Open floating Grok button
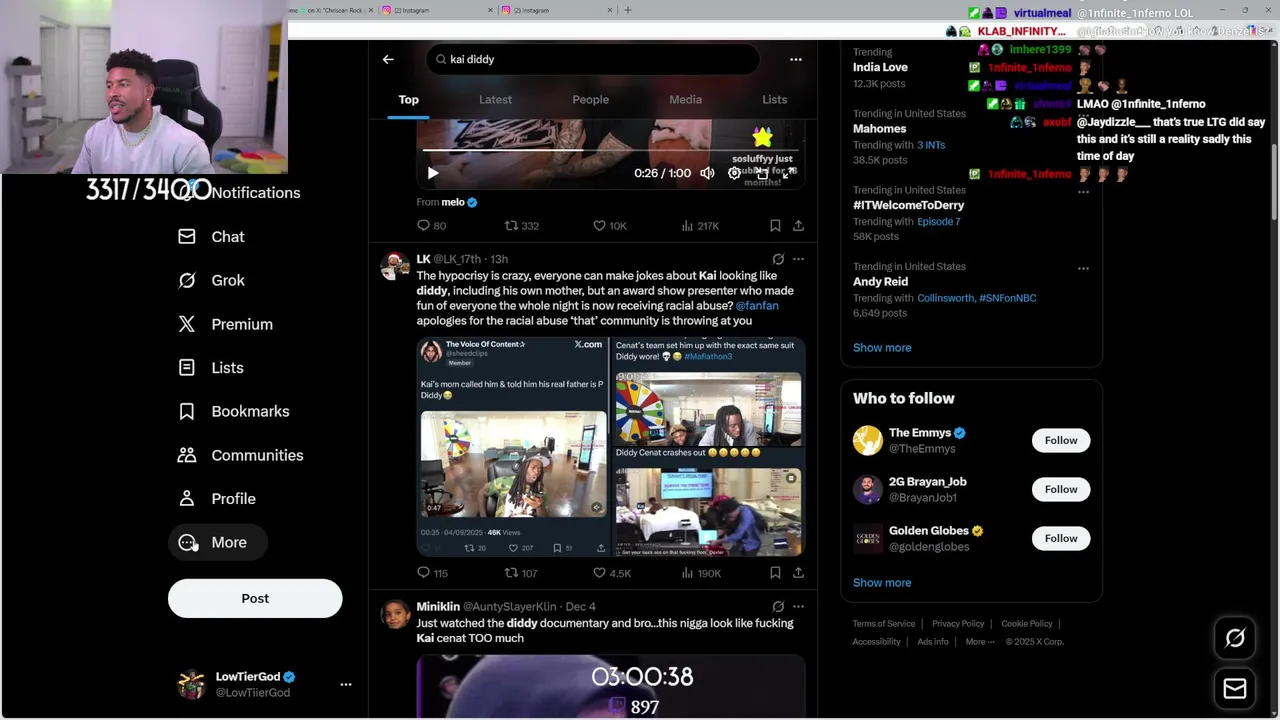Viewport: 1280px width, 720px height. tap(1235, 638)
